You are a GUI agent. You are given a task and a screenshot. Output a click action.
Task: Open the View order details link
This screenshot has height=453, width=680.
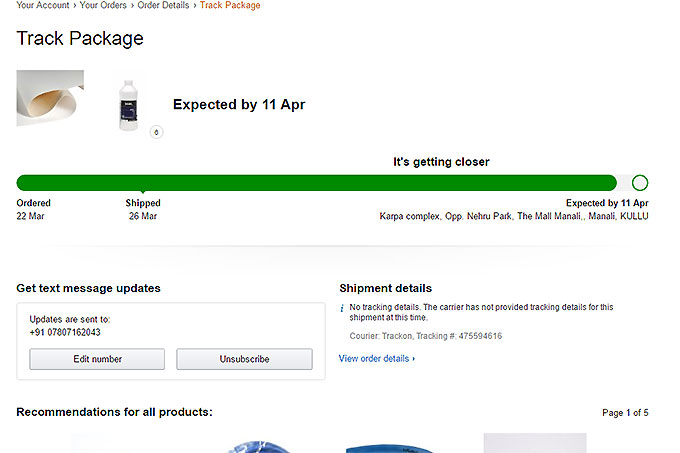point(376,358)
